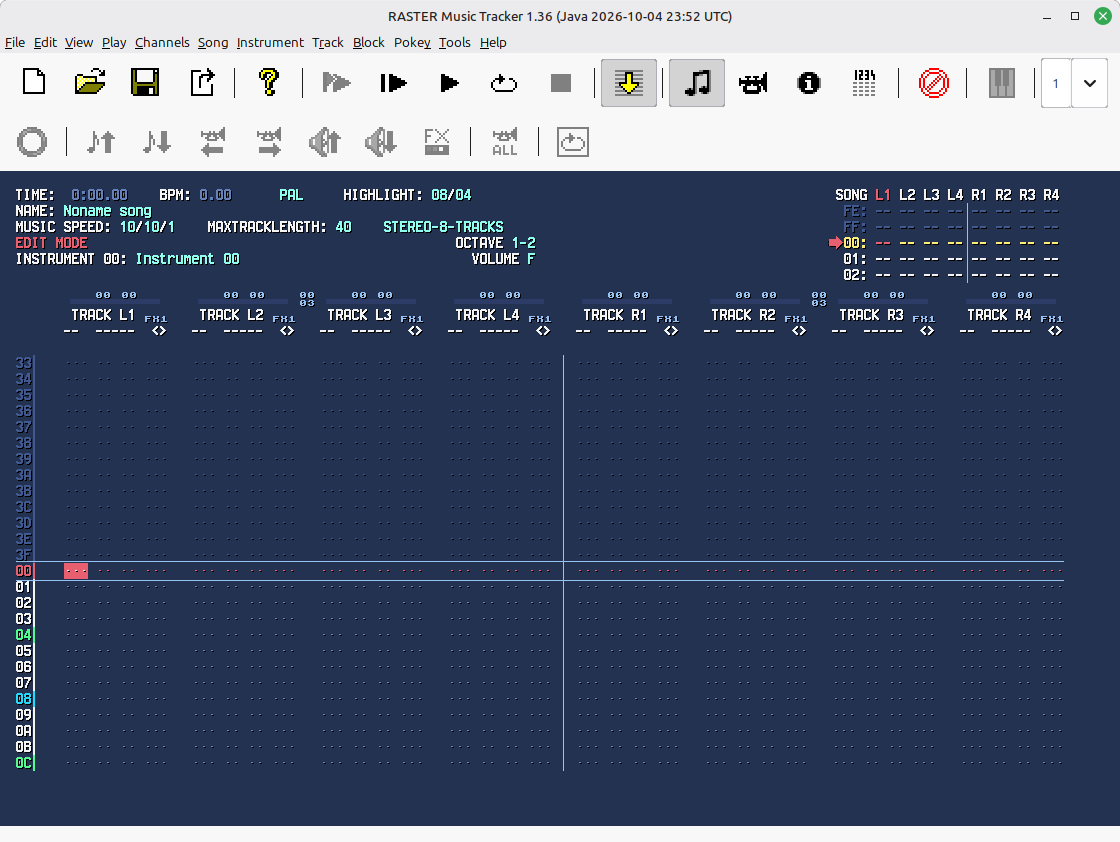Open the Channels menu

tap(162, 42)
